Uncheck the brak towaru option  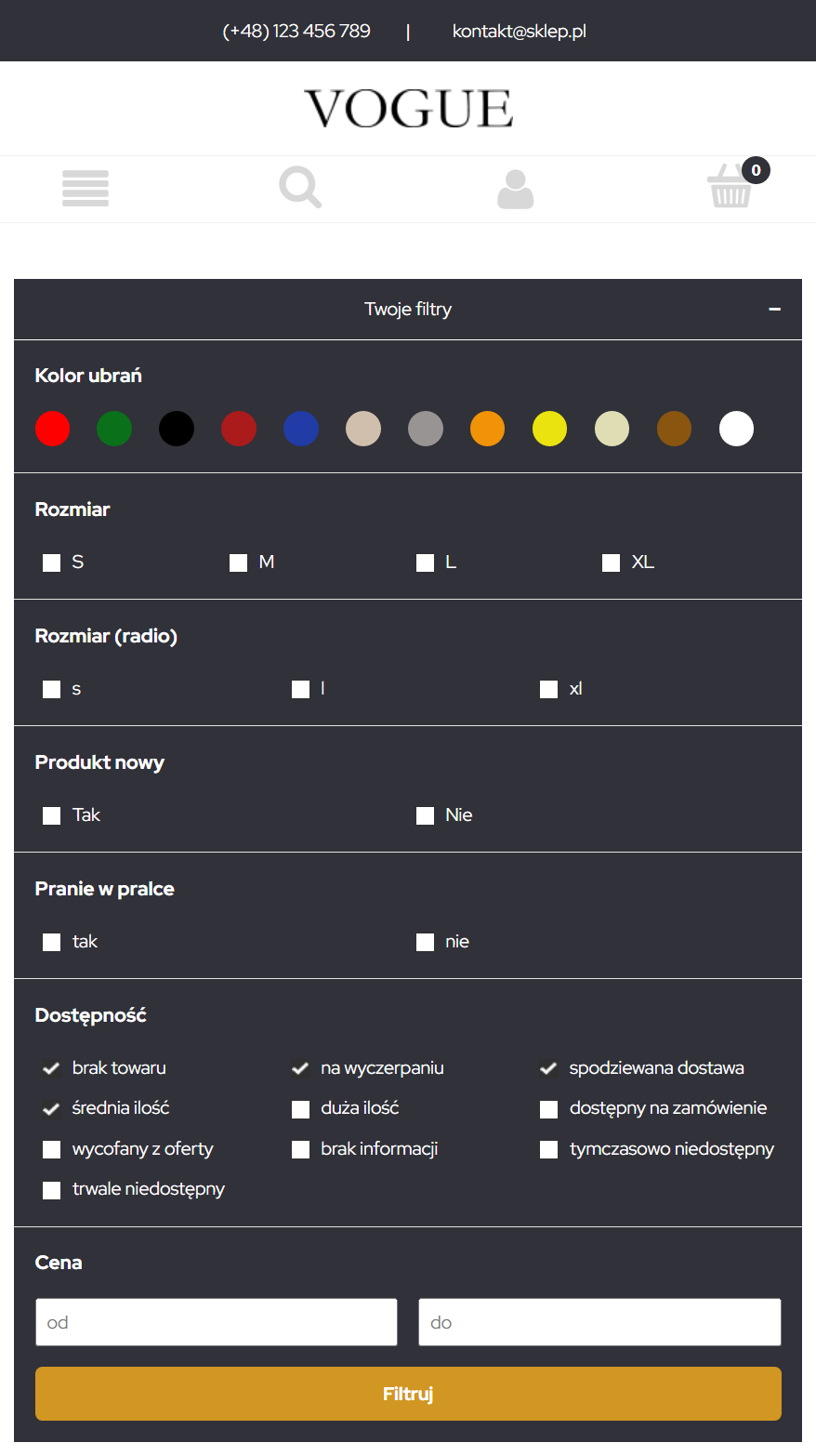point(51,1068)
